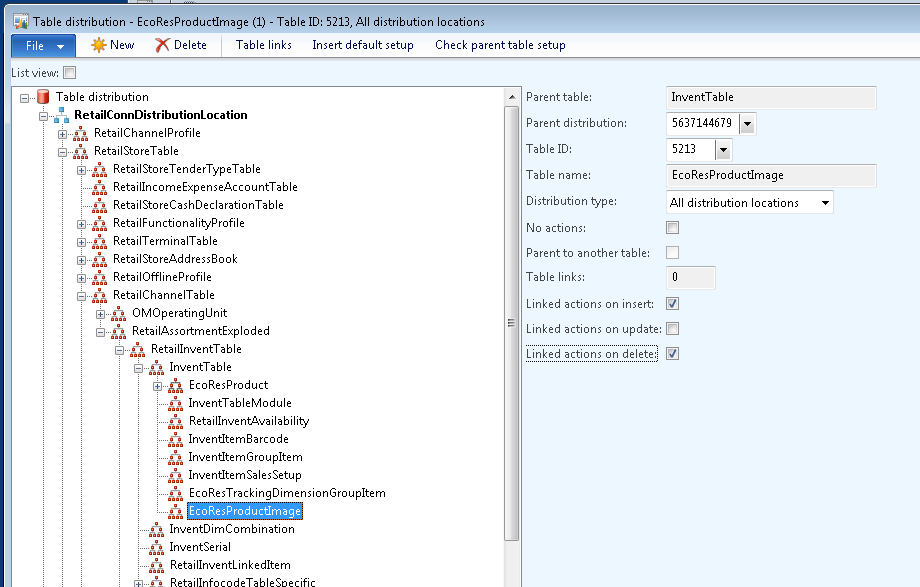
Task: Click the Parent table field InventTable
Action: coord(771,97)
